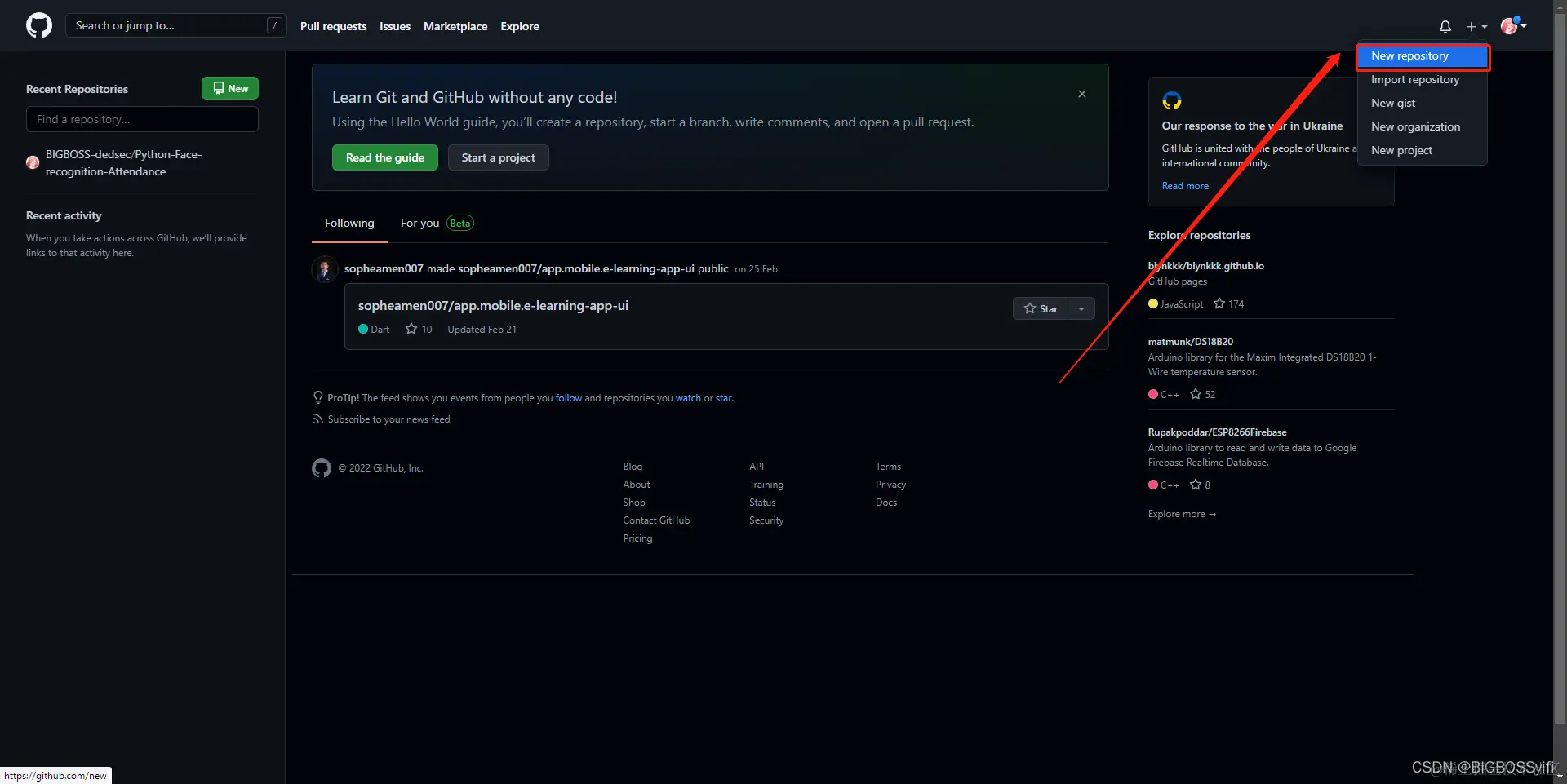This screenshot has height=784, width=1567.
Task: Open sopheamen007's avatar in the feed
Action: tap(325, 268)
